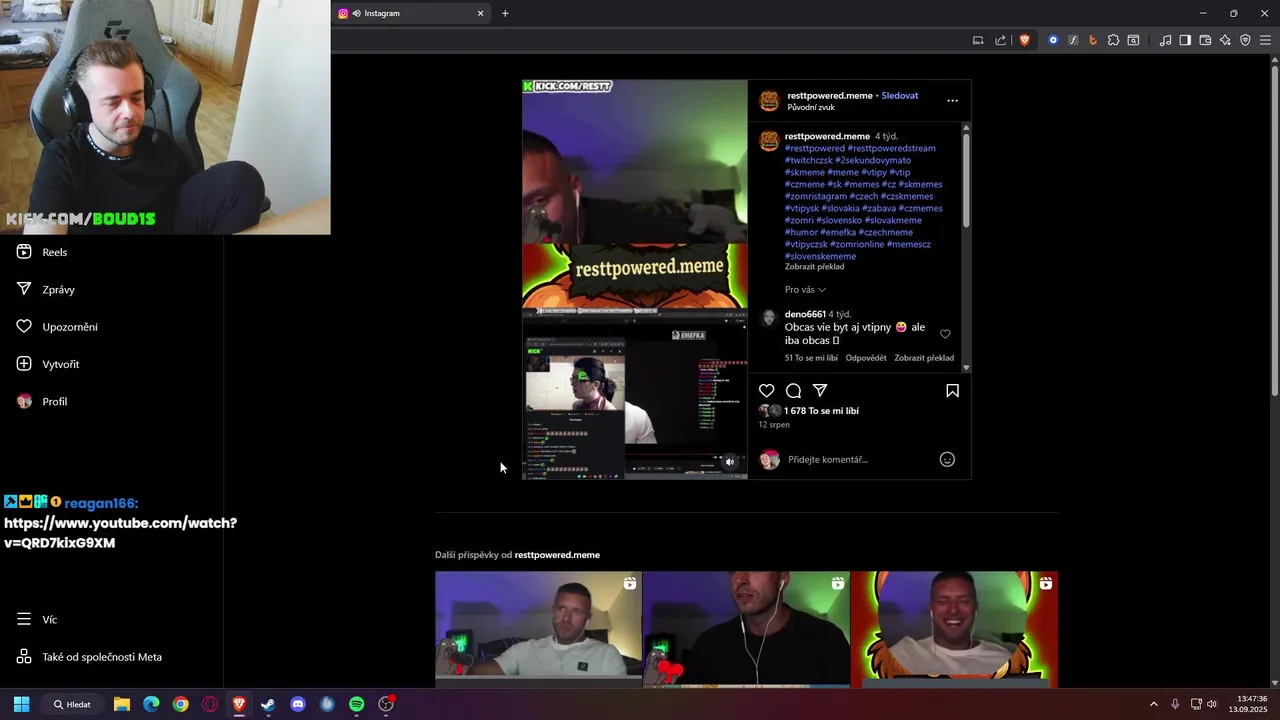Open a new browser tab
1280x720 pixels.
pyautogui.click(x=505, y=13)
